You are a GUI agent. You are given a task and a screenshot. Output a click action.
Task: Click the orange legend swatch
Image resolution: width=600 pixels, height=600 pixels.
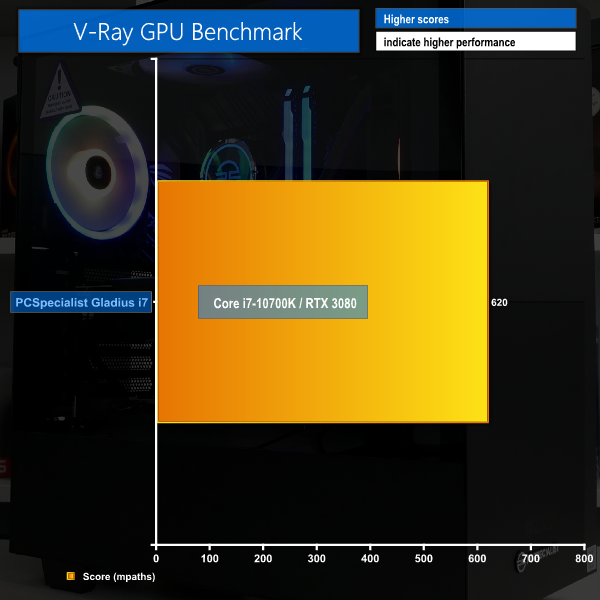70,576
